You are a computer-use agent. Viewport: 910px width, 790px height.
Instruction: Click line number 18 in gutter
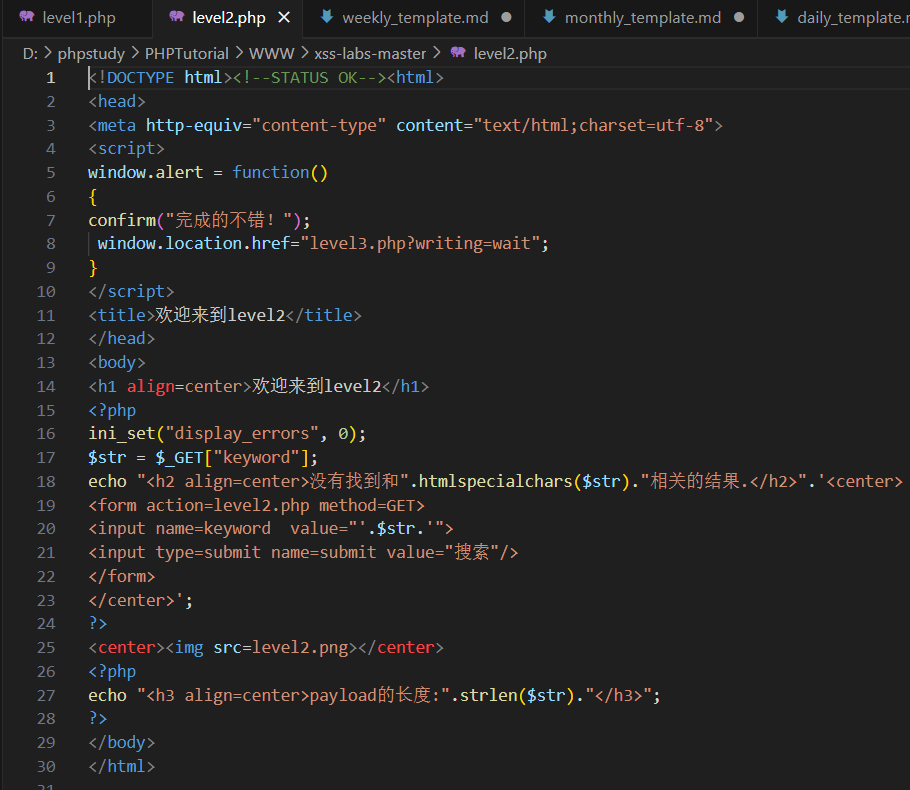click(x=46, y=482)
